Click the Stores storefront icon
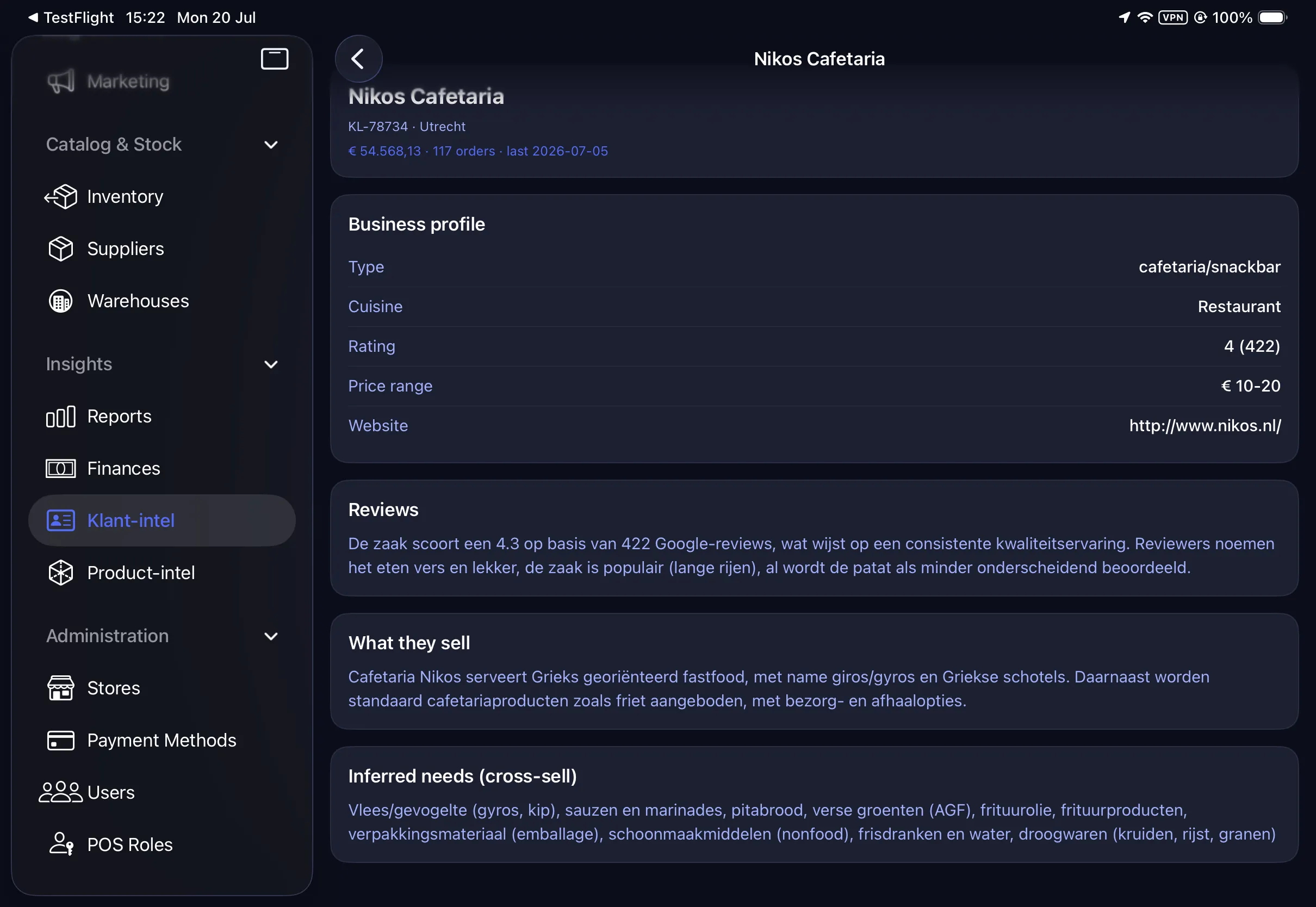Image resolution: width=1316 pixels, height=907 pixels. coord(61,688)
